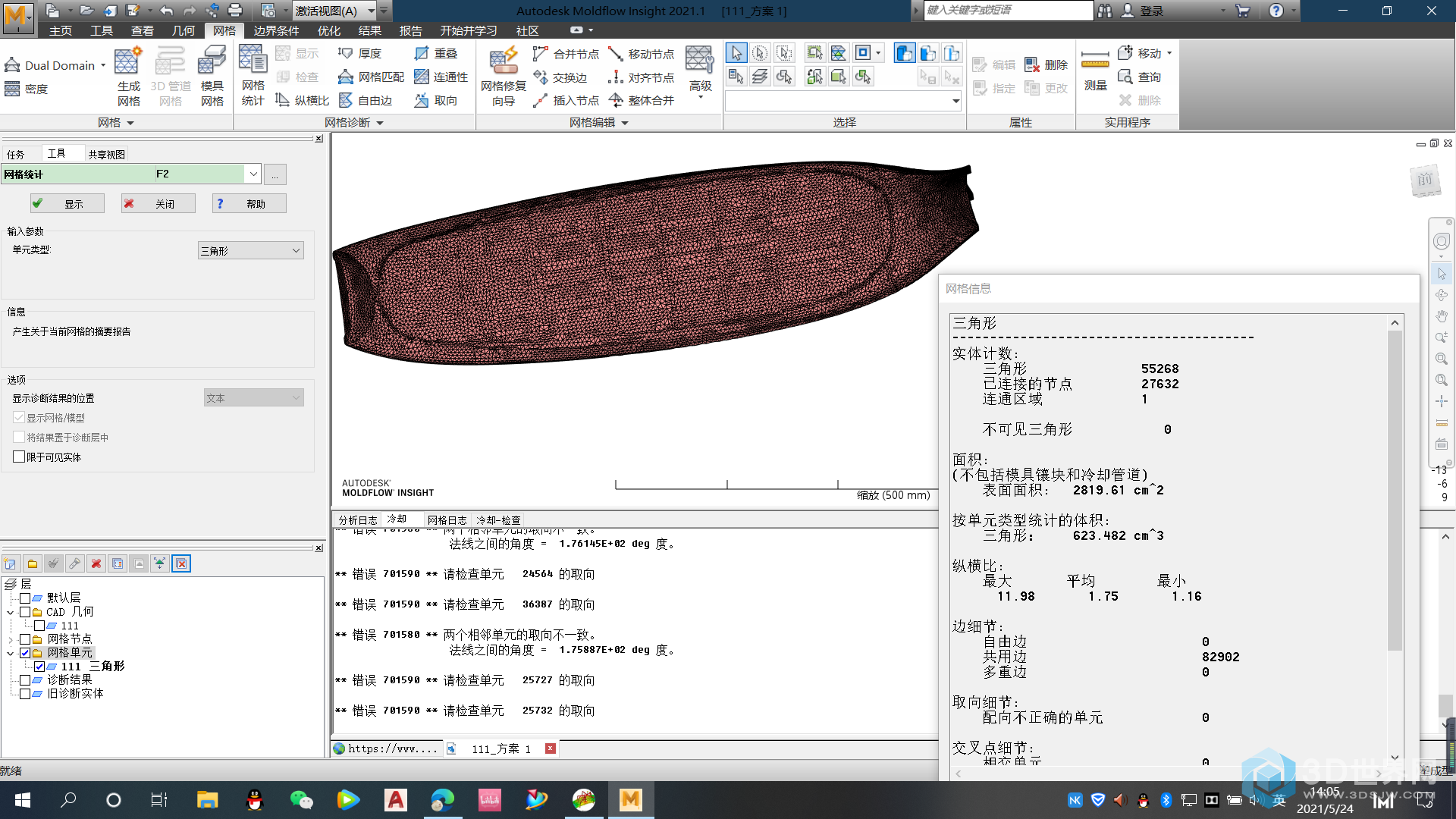Toggle the 111 CAD sublayer checkbox

pos(39,625)
